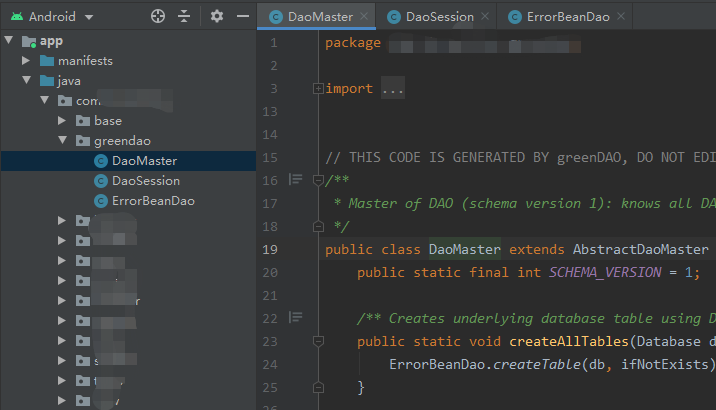
Task: Expand the base package
Action: click(x=62, y=121)
